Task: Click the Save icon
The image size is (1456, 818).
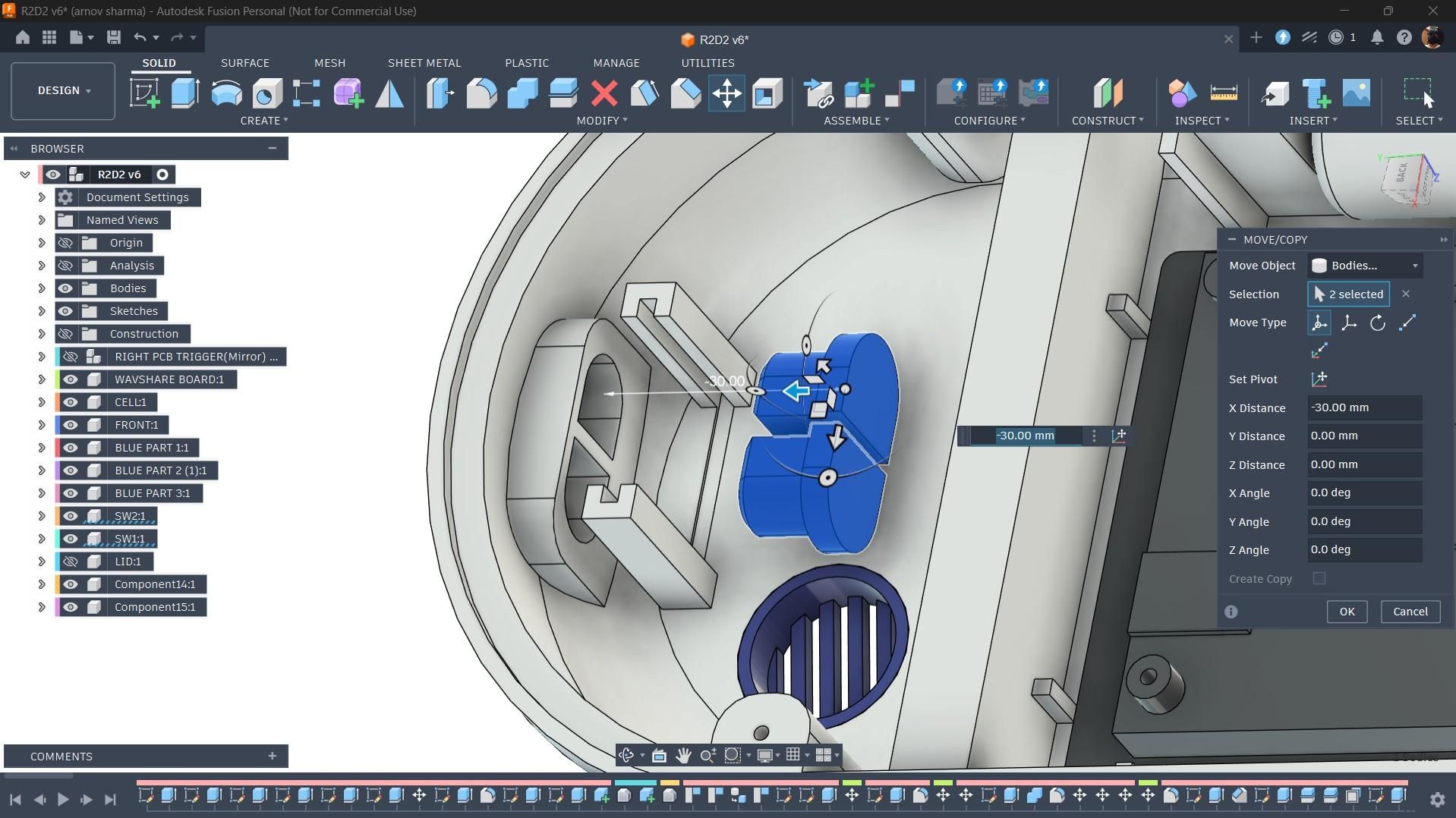Action: pos(114,37)
